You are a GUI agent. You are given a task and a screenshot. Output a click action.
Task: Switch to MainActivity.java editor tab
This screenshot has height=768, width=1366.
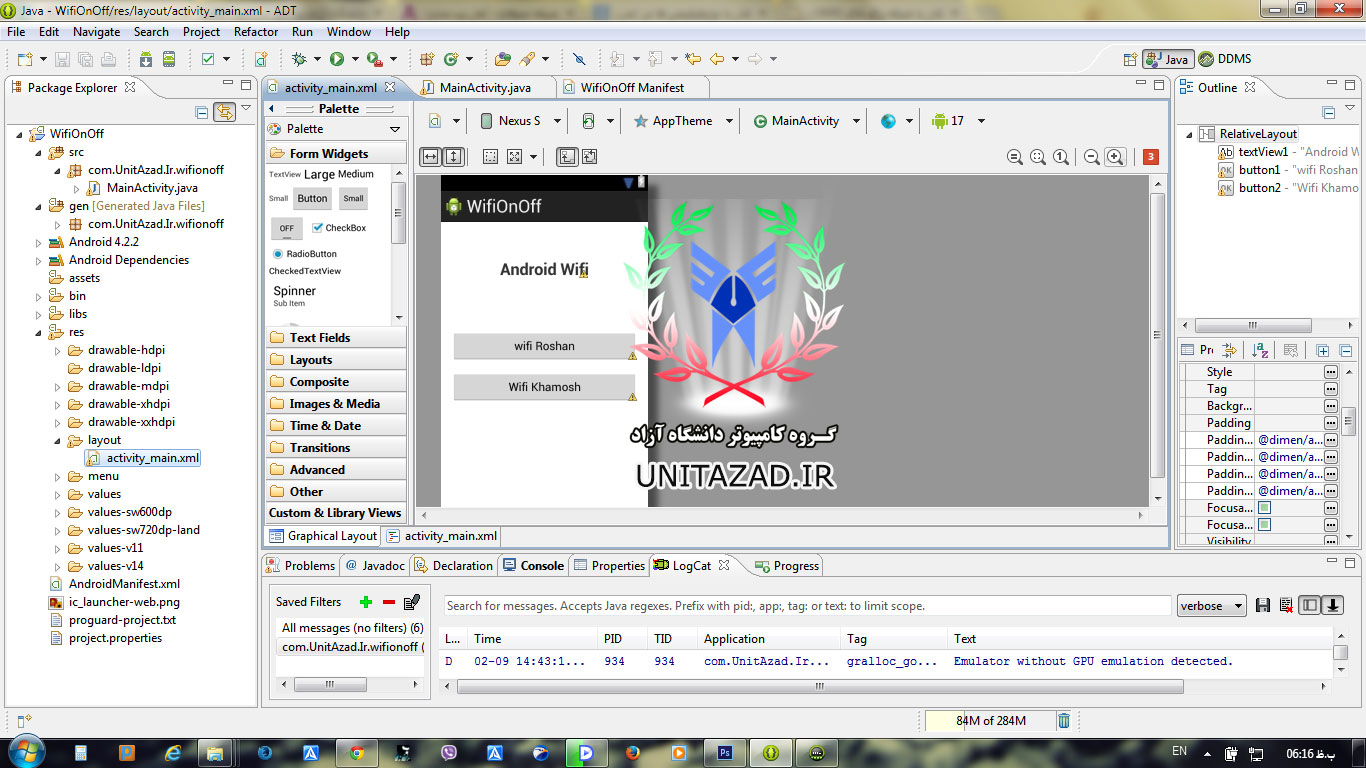(484, 88)
